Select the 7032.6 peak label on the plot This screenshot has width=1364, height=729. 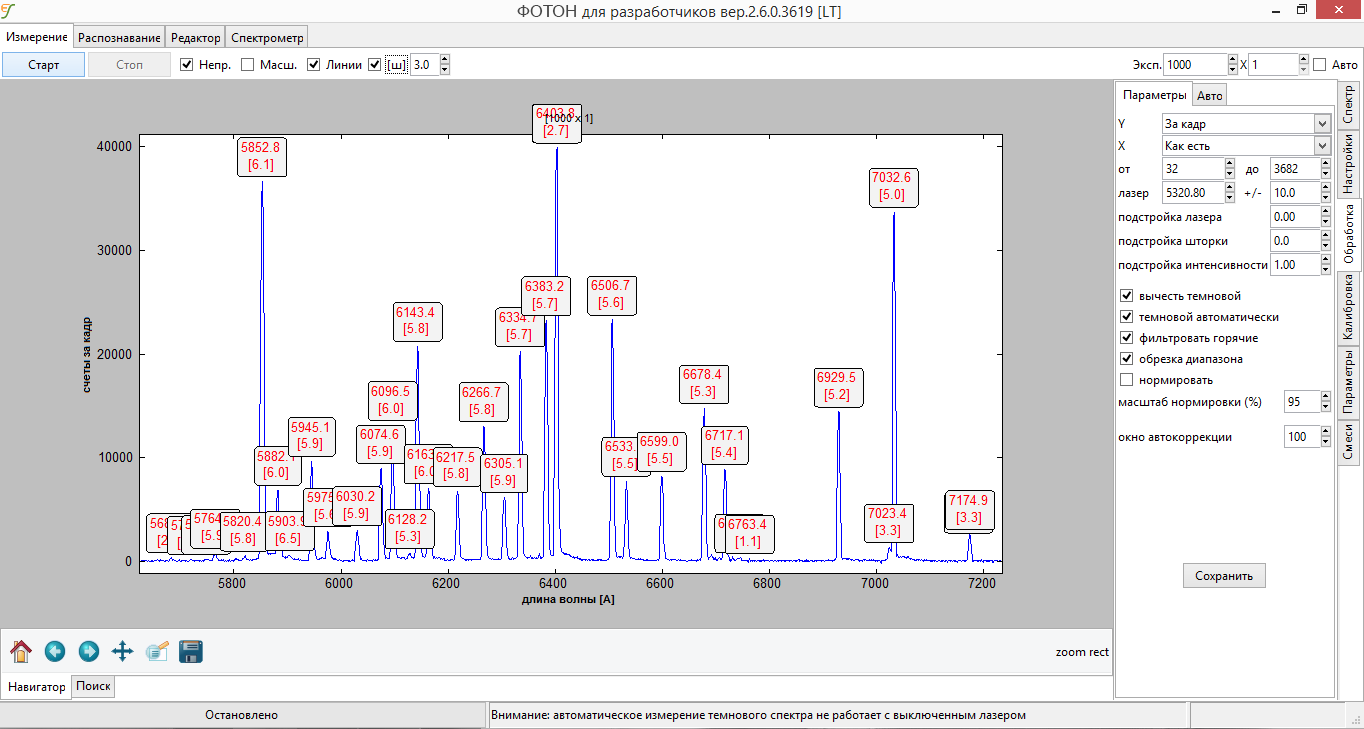(892, 187)
